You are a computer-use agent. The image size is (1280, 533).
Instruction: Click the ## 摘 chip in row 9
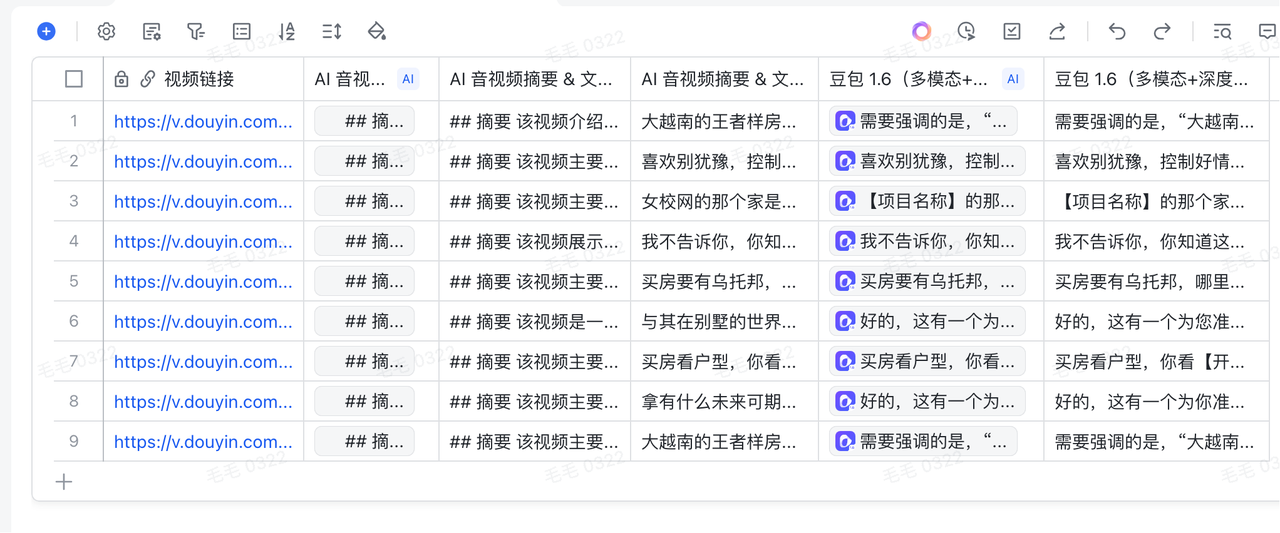364,441
